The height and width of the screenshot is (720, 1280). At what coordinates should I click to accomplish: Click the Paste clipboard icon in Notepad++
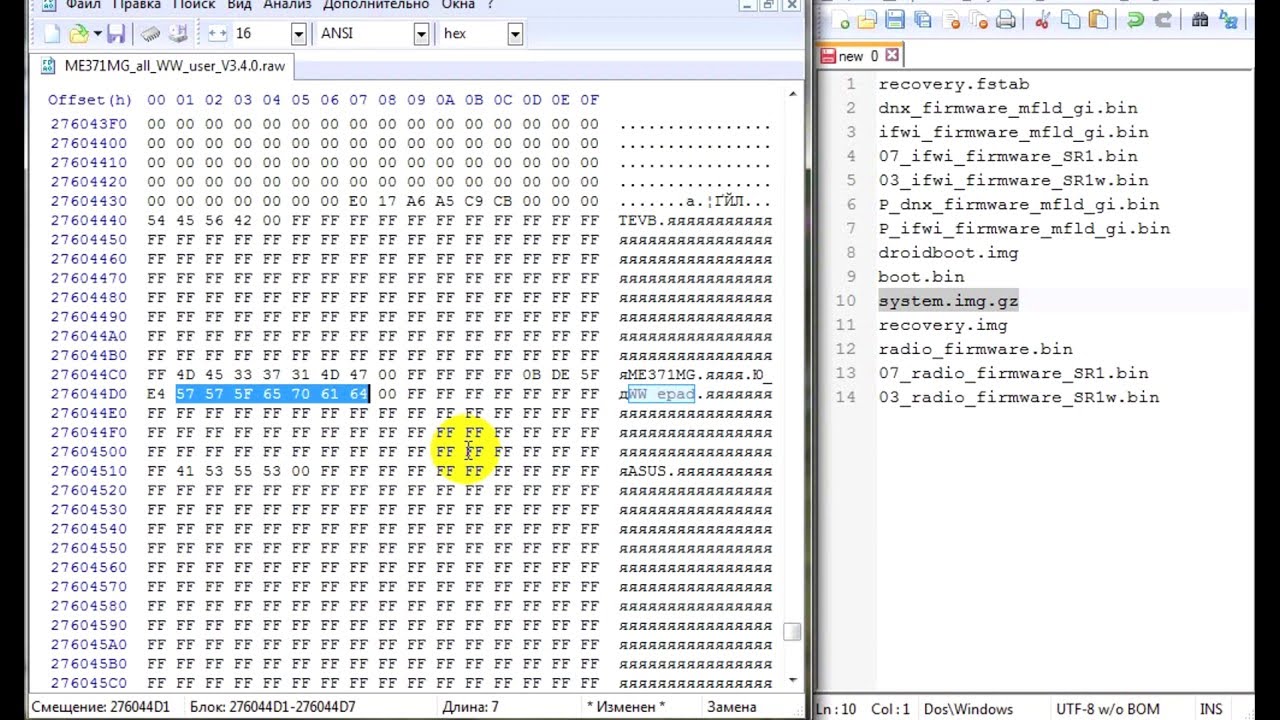click(1098, 20)
